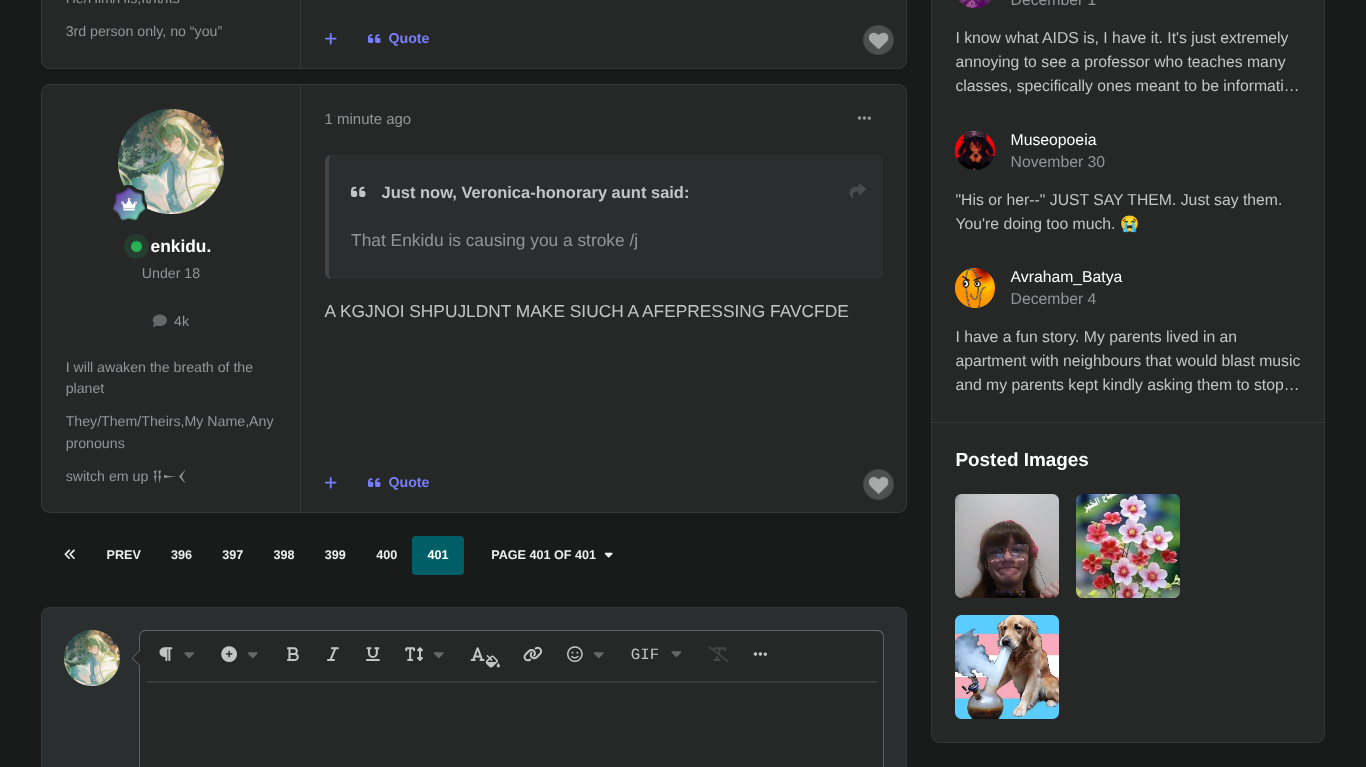Go to page 400
The width and height of the screenshot is (1366, 767).
click(x=386, y=555)
